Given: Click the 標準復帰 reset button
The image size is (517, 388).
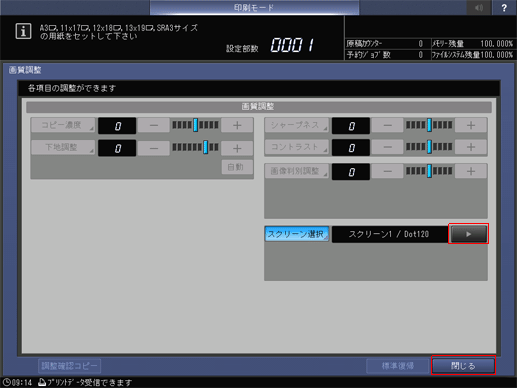Looking at the screenshot, I should [x=397, y=366].
